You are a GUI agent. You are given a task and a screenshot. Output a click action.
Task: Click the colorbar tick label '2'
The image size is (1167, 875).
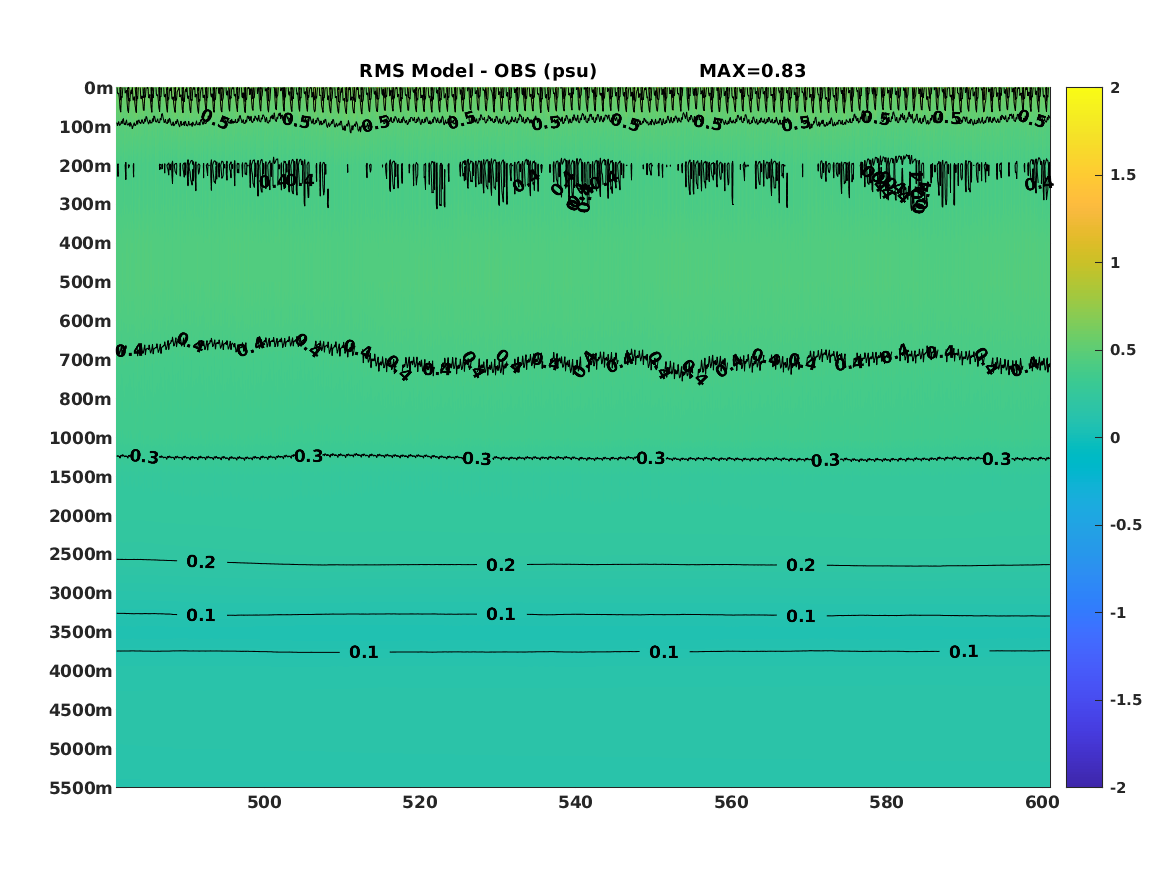click(1115, 88)
